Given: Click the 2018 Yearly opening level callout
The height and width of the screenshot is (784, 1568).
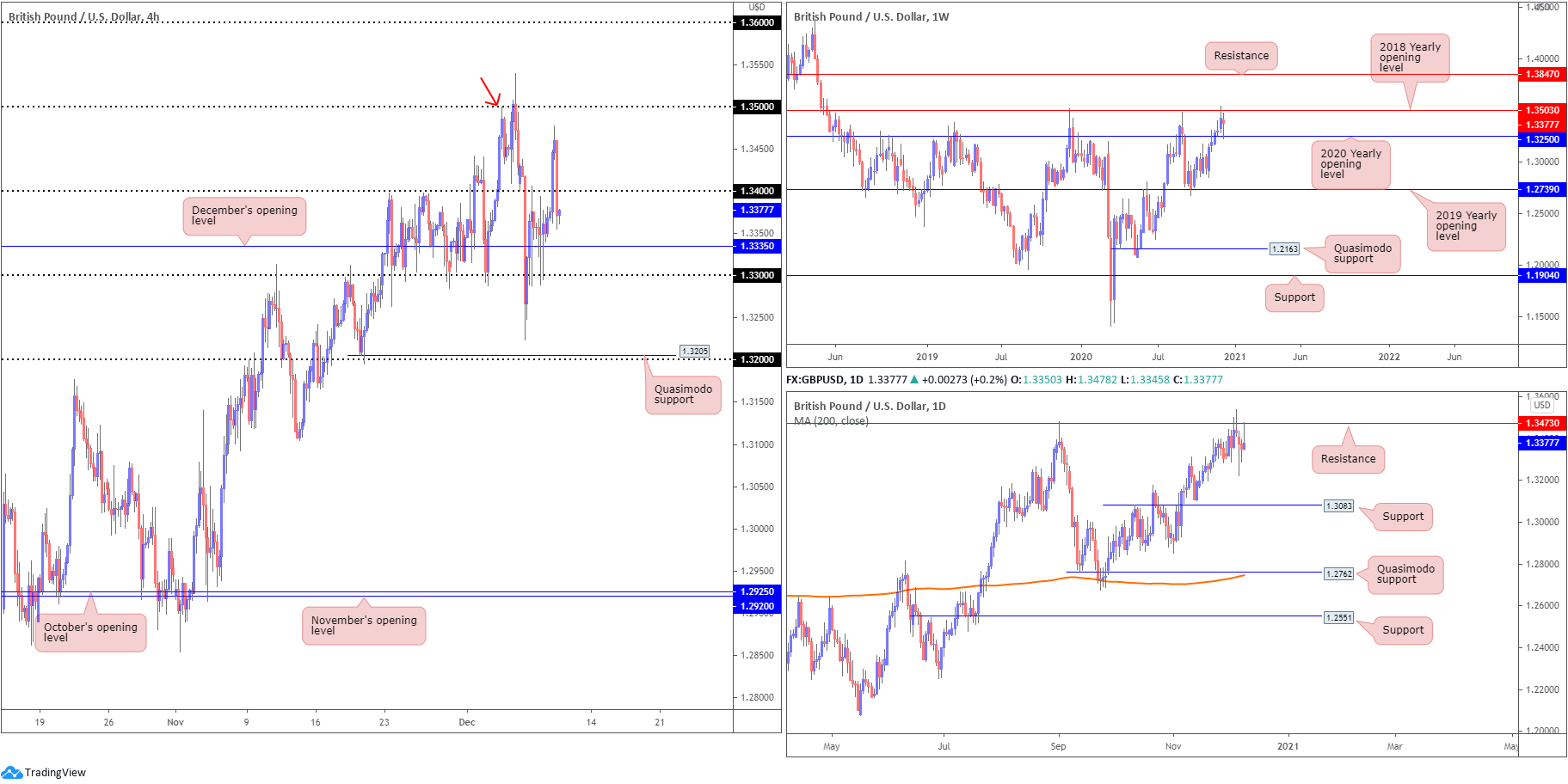Looking at the screenshot, I should click(x=1409, y=58).
